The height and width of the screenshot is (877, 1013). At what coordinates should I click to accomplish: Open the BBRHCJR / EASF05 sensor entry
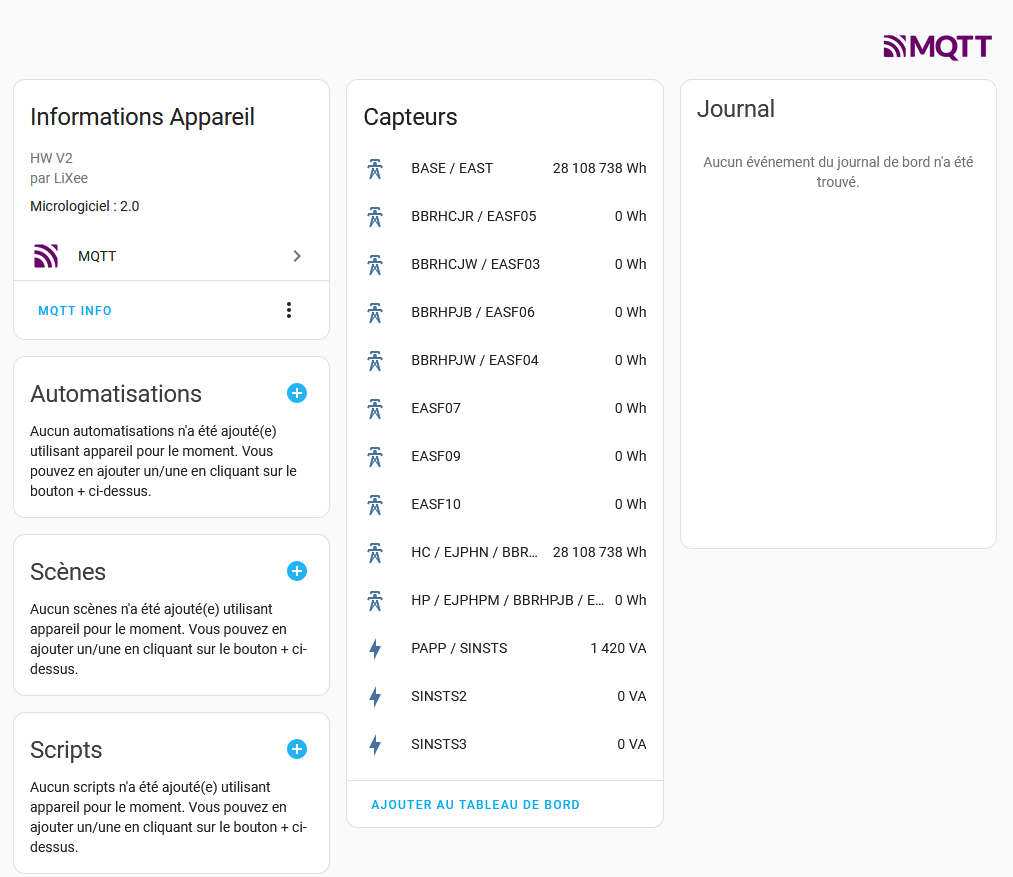point(505,217)
